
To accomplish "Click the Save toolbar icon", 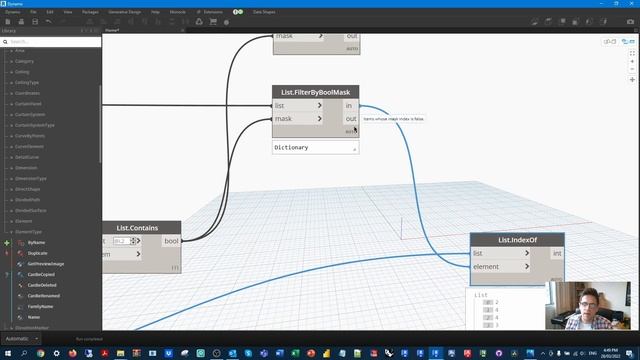I will point(35,22).
